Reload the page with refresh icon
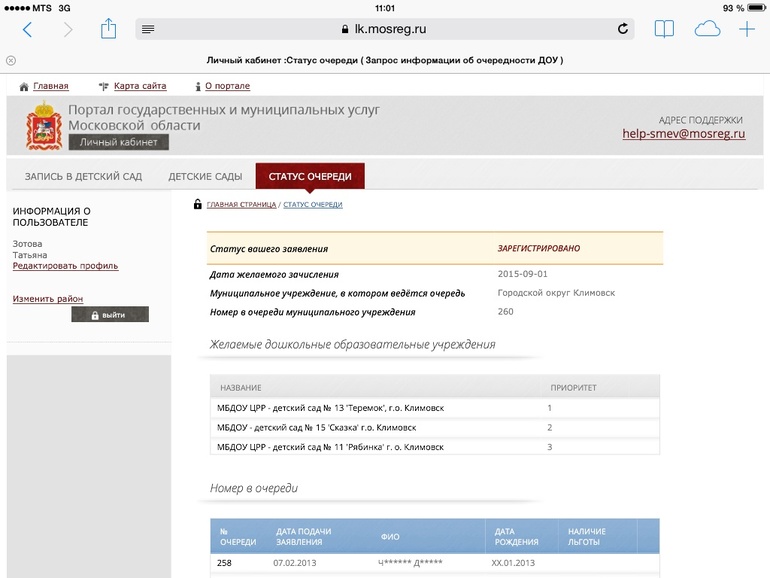770x578 pixels. [x=623, y=30]
